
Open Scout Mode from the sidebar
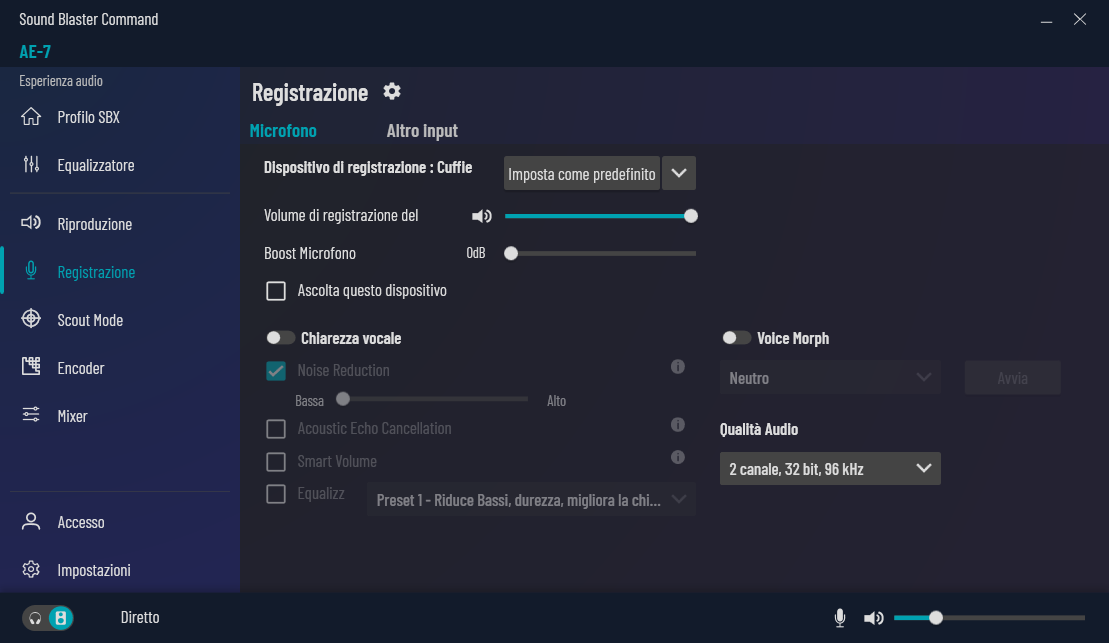[90, 320]
